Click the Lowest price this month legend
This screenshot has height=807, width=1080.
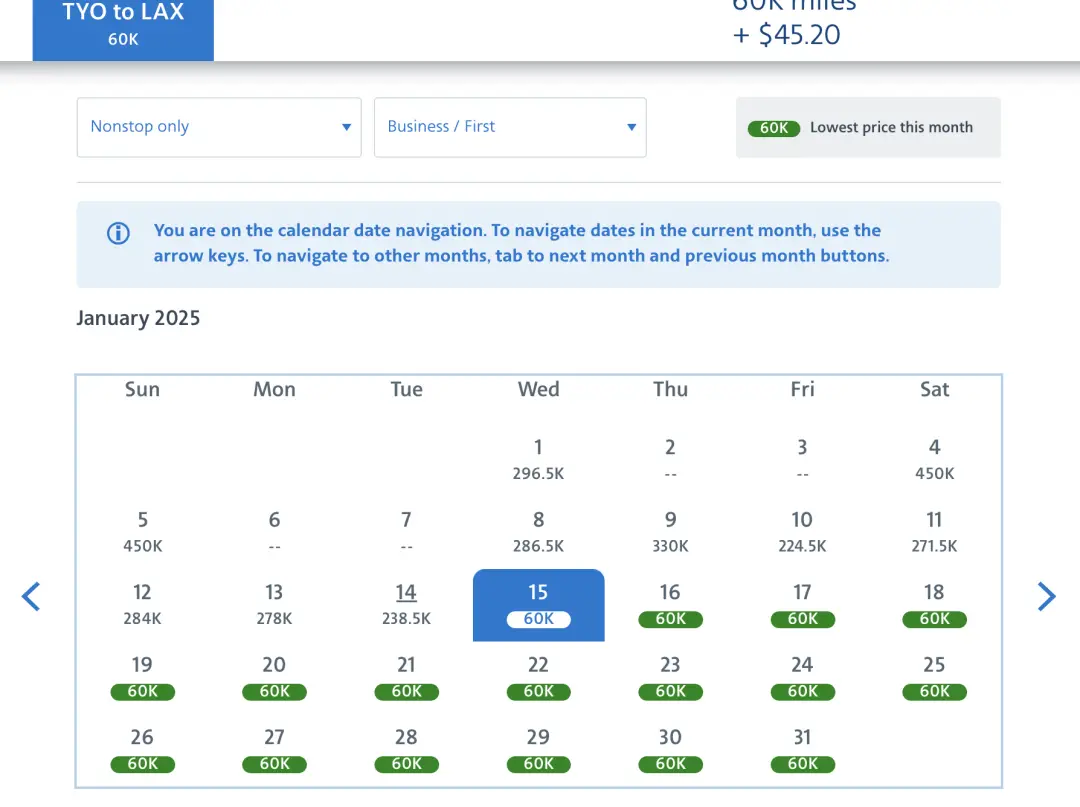click(x=868, y=128)
